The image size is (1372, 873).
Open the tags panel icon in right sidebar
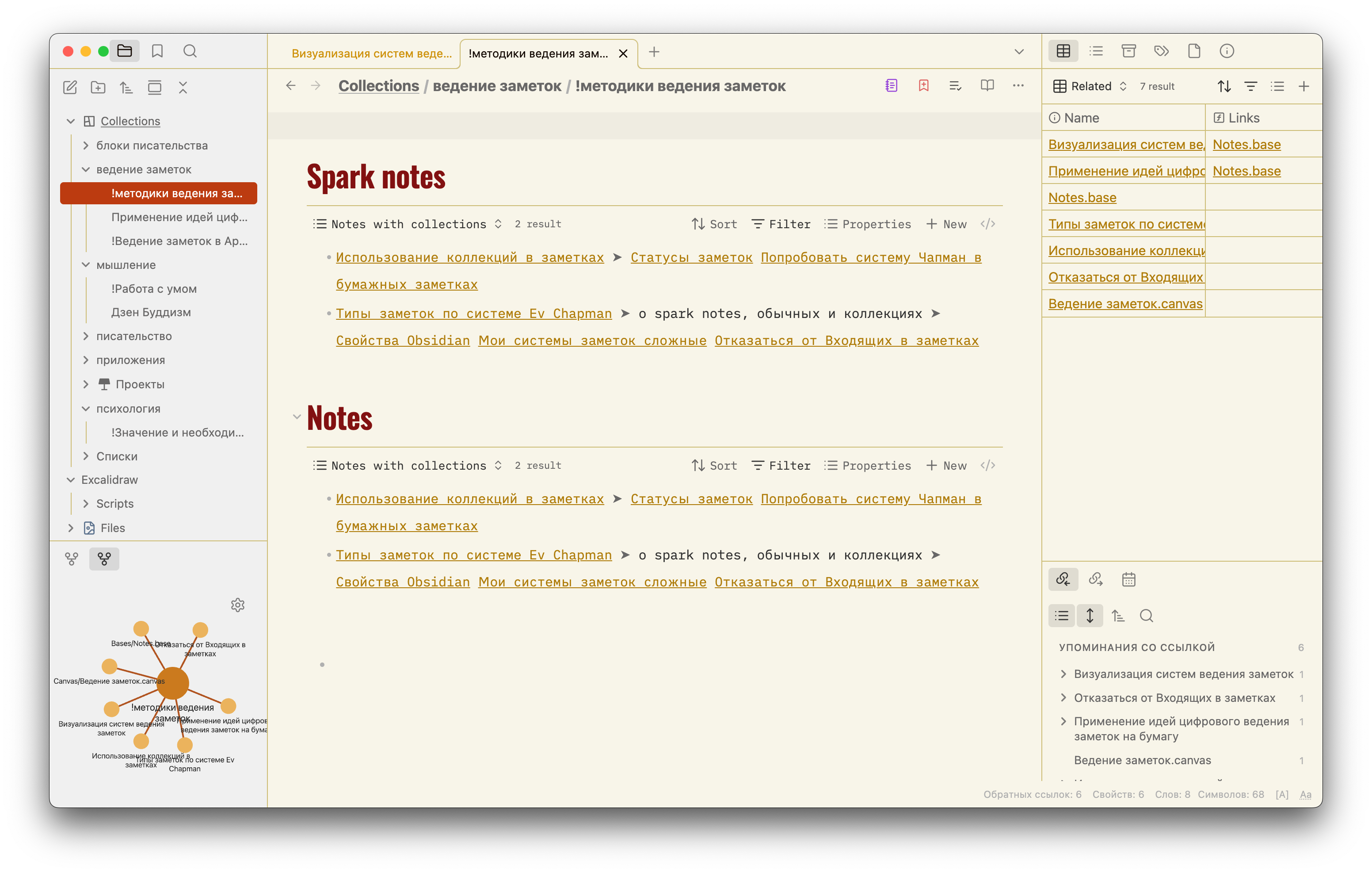[1161, 51]
